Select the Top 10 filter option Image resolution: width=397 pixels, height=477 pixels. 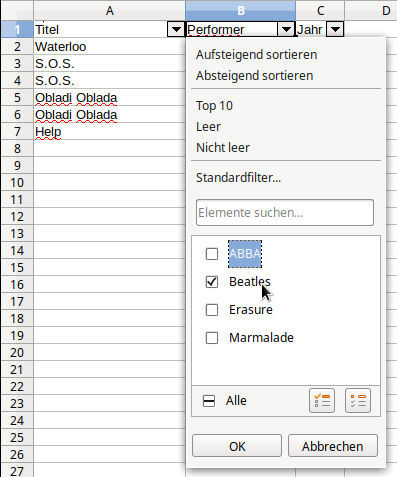[x=214, y=106]
